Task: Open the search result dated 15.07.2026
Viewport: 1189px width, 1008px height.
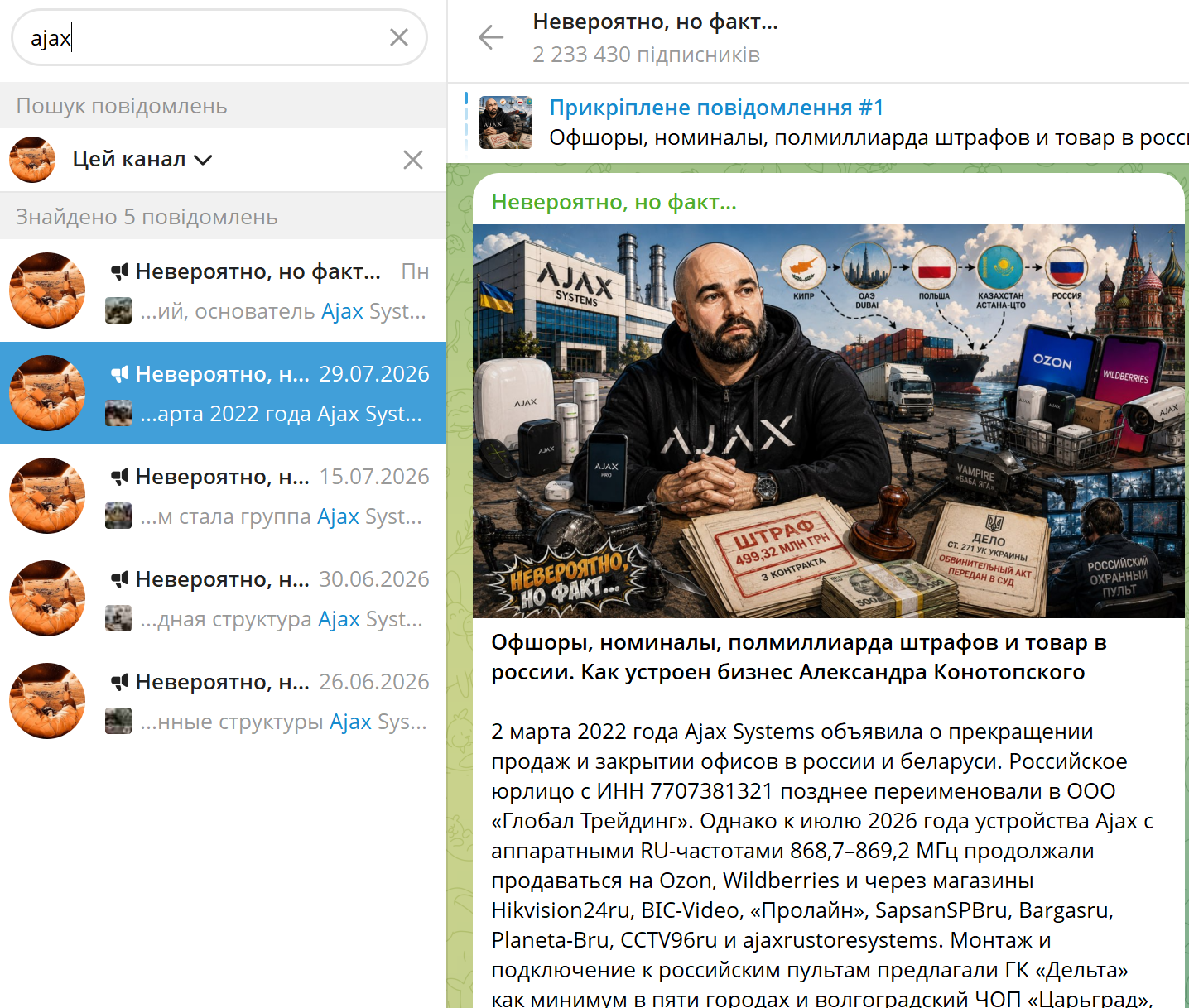Action: point(224,496)
